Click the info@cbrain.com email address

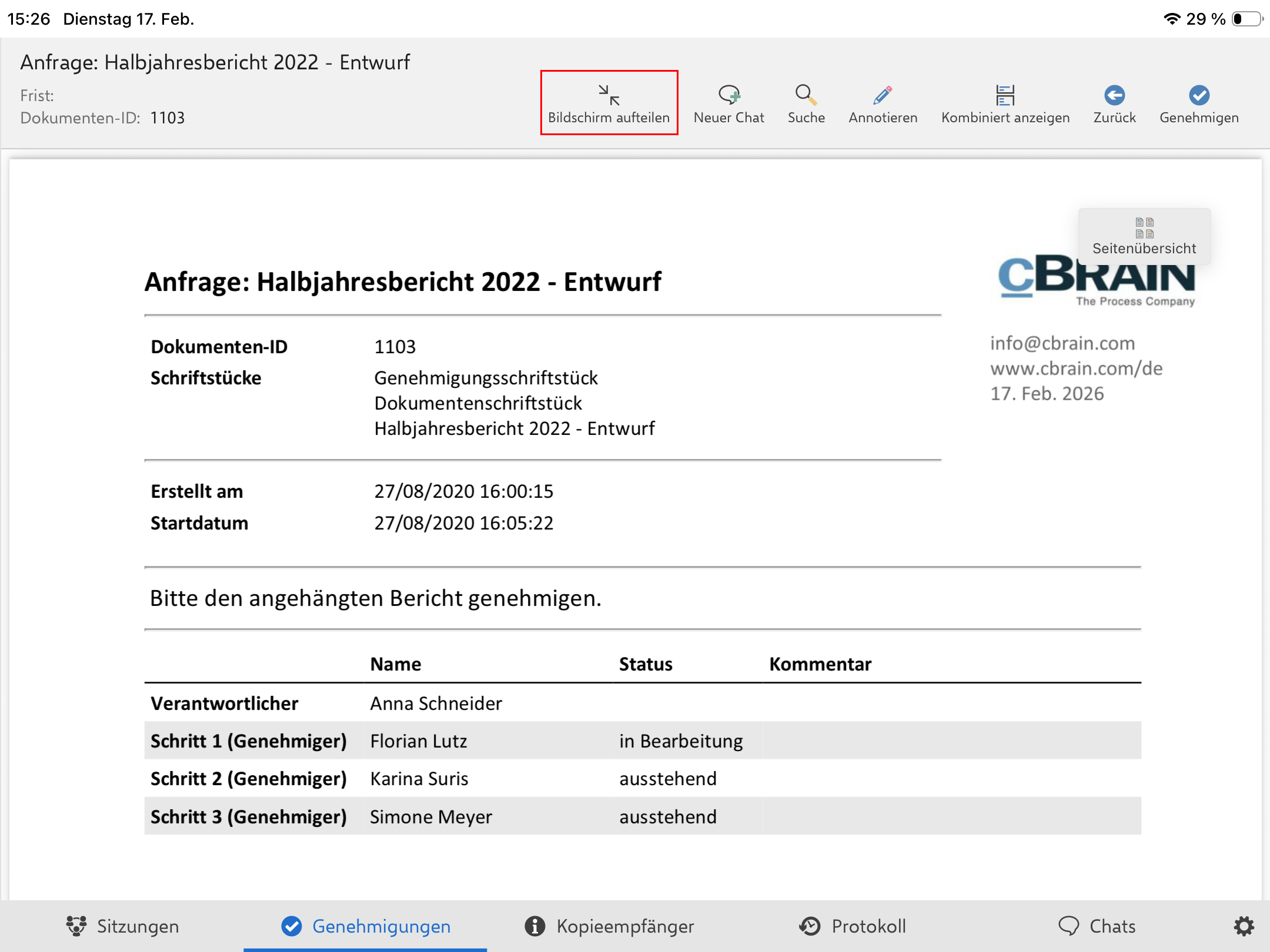pos(1062,343)
